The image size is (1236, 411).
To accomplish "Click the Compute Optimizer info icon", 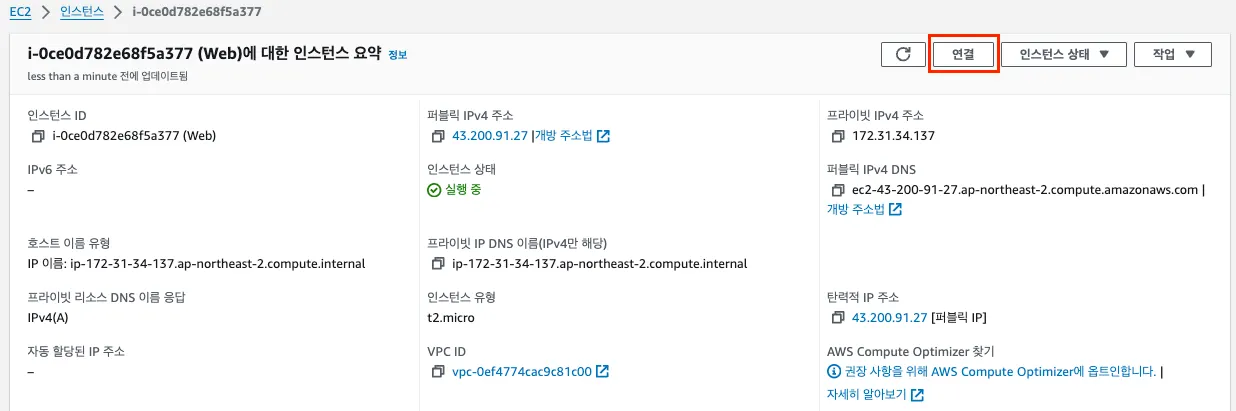I will [x=834, y=372].
